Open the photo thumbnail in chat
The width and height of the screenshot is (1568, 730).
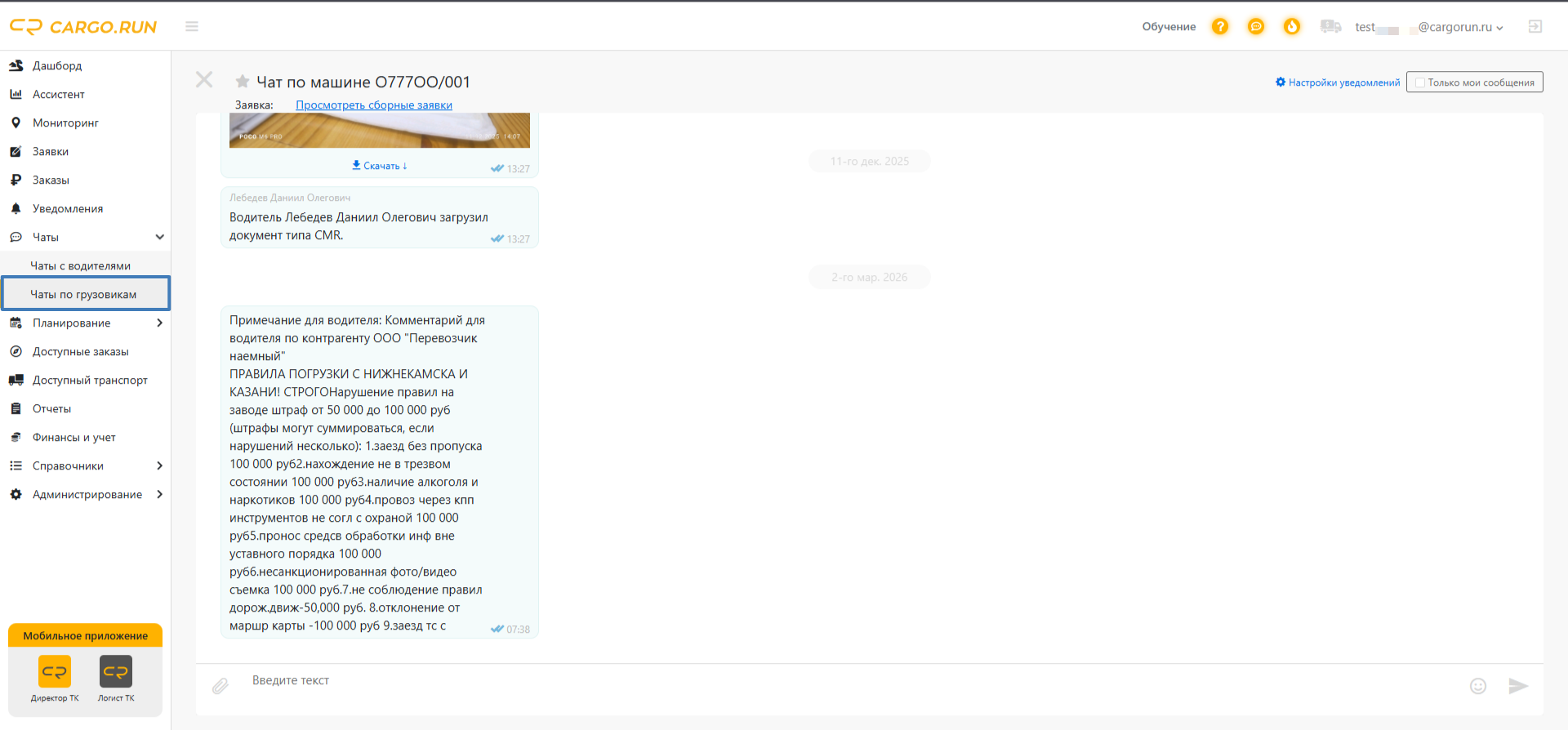(380, 131)
